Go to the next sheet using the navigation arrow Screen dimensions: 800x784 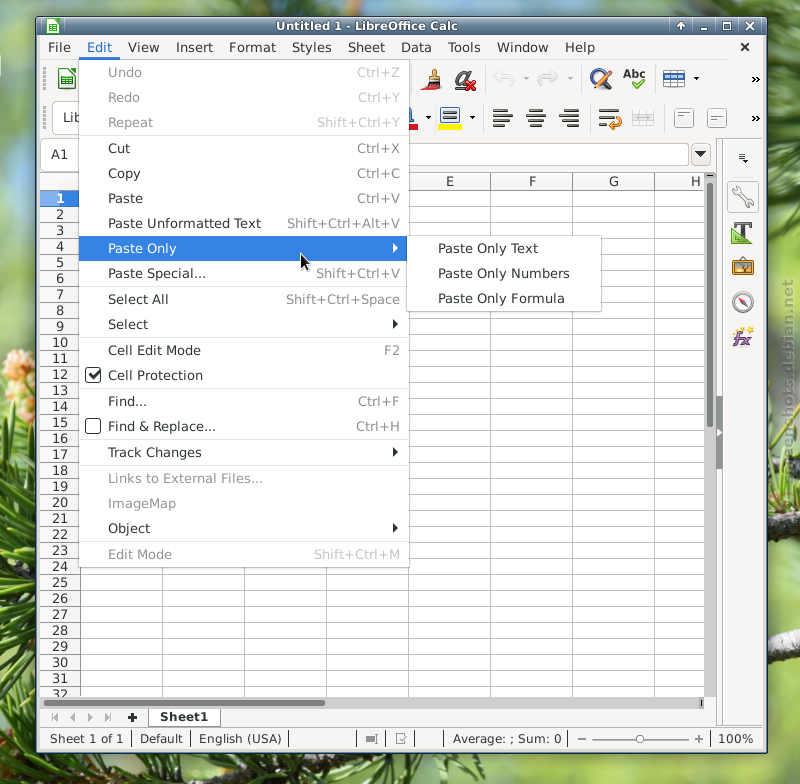pyautogui.click(x=90, y=717)
